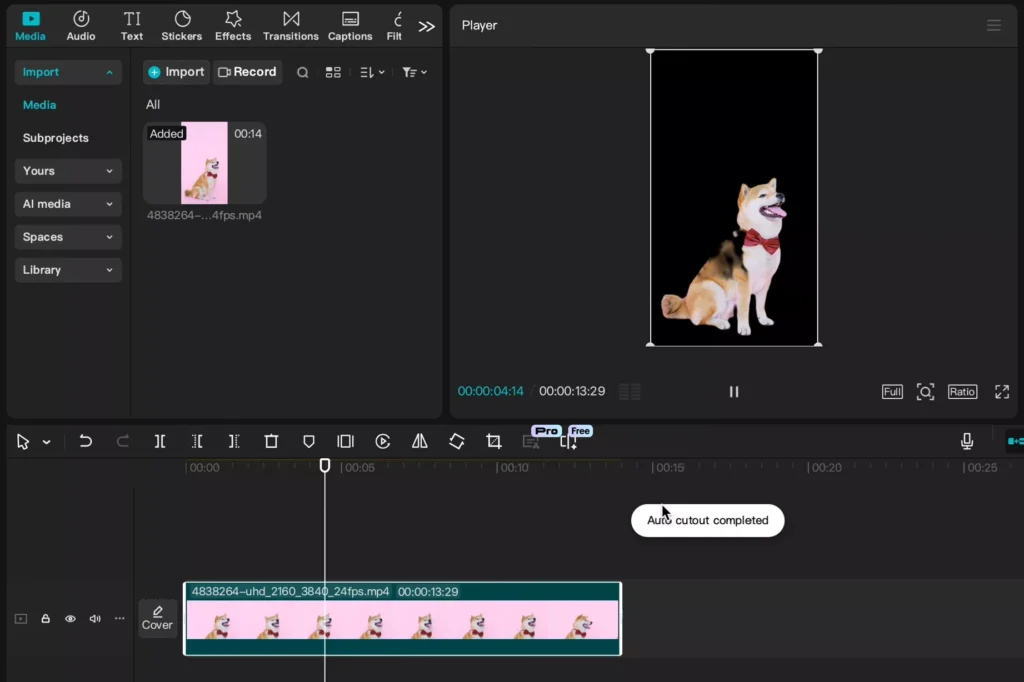Viewport: 1024px width, 682px height.
Task: Switch to the Effects tab
Action: (233, 26)
